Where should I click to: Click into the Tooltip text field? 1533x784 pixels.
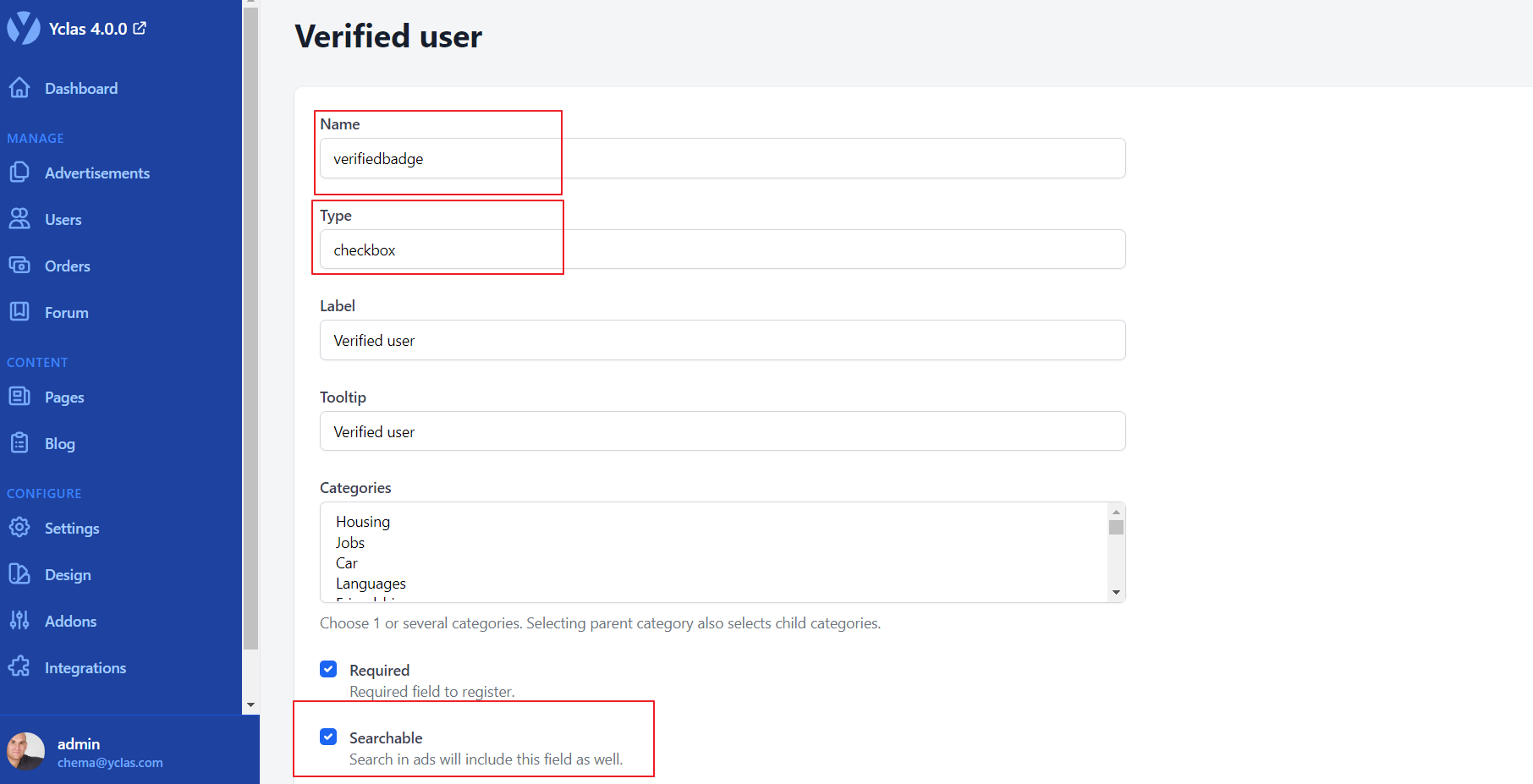pos(722,431)
